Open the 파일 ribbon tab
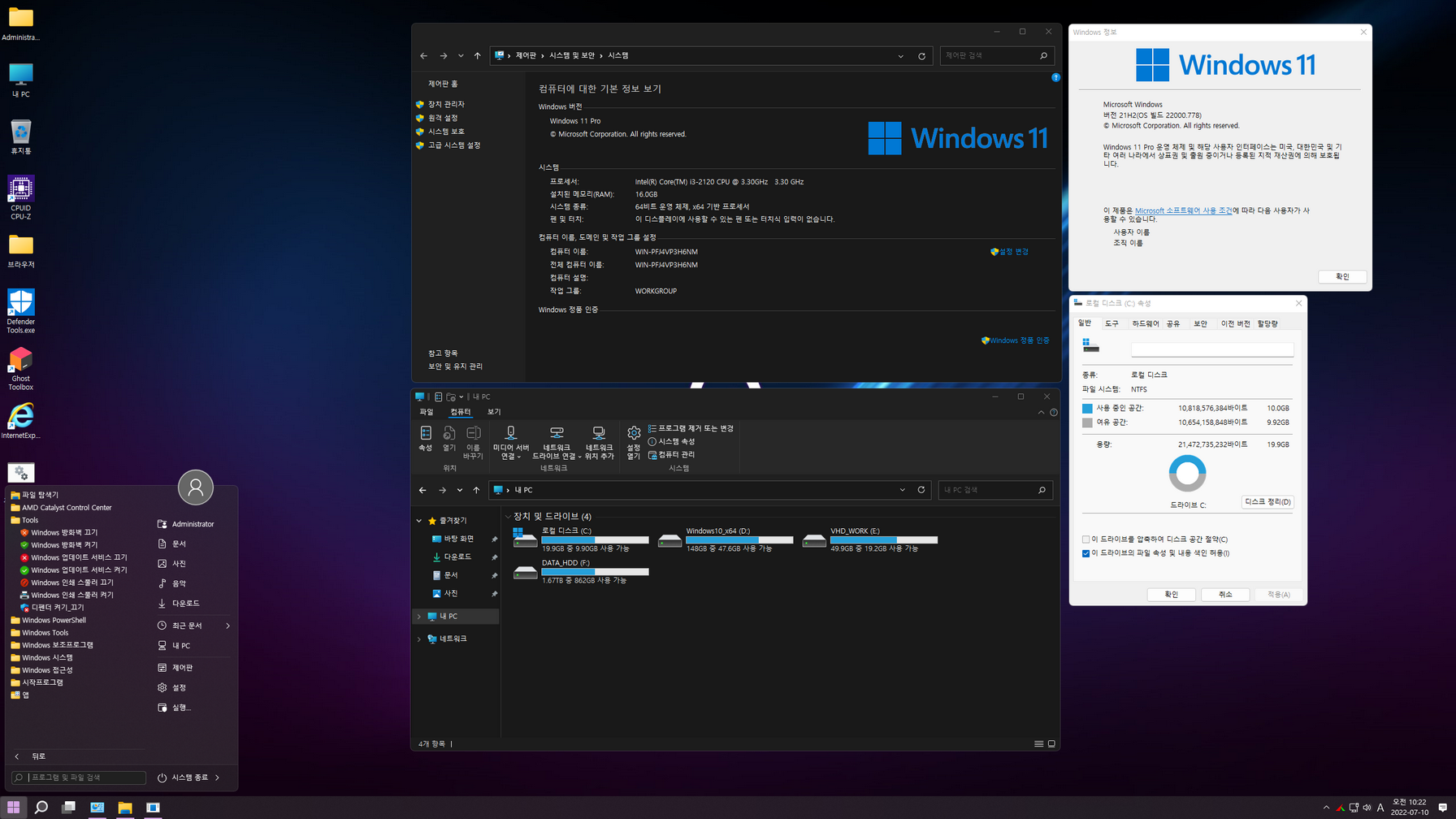Viewport: 1456px width, 819px height. coord(427,412)
